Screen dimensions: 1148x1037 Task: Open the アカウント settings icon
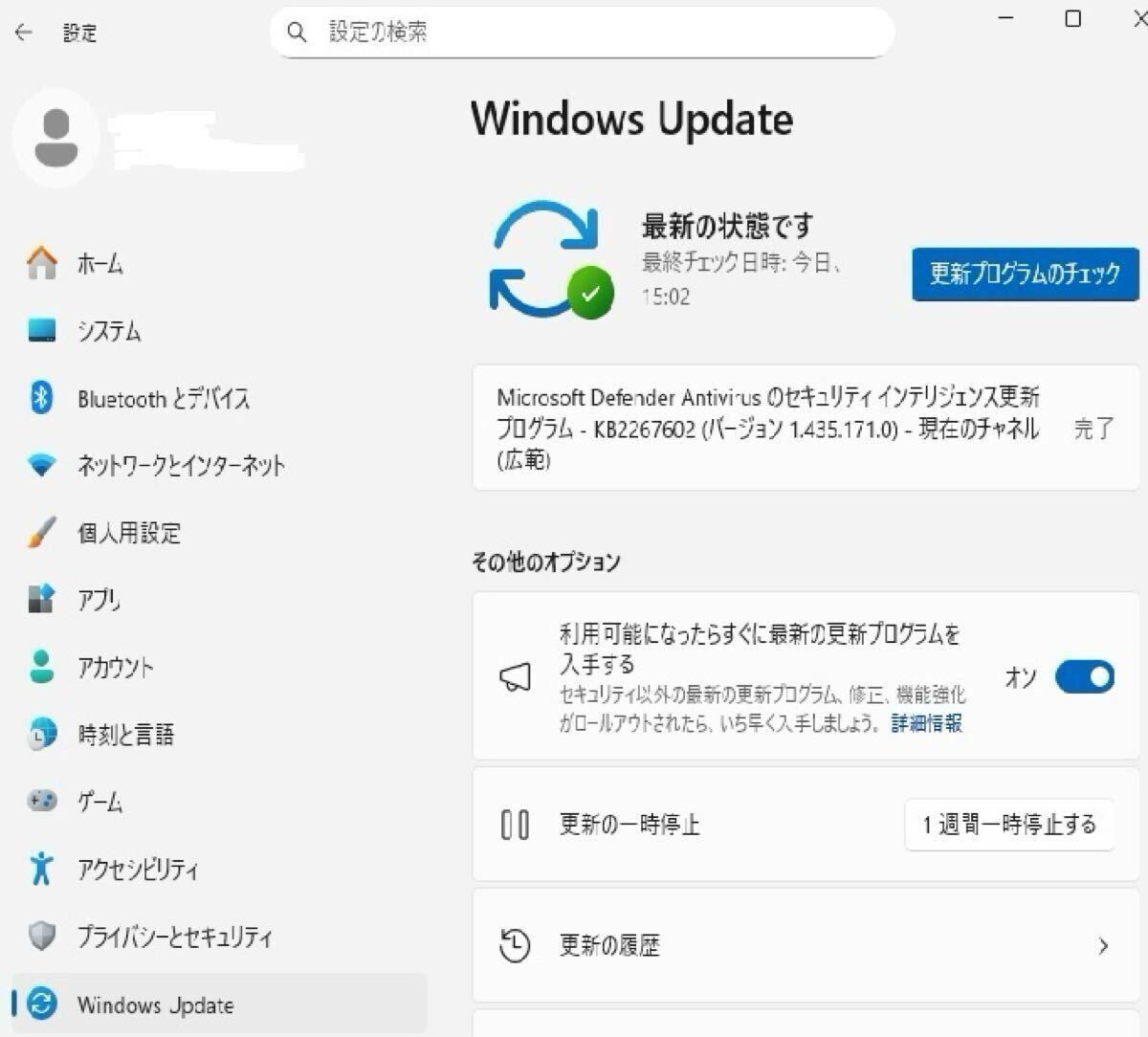pyautogui.click(x=42, y=668)
